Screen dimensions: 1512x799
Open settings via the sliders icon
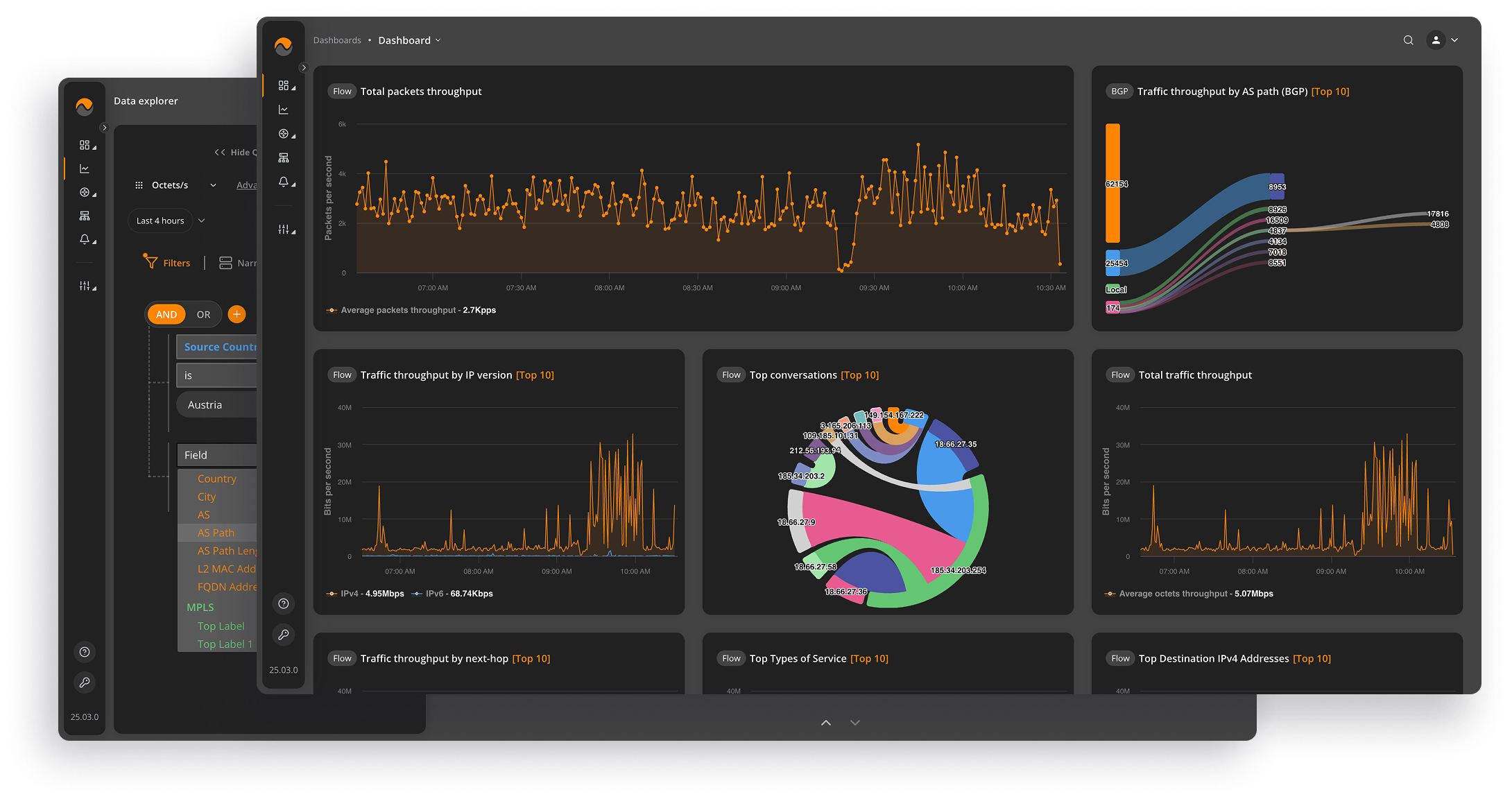point(284,229)
